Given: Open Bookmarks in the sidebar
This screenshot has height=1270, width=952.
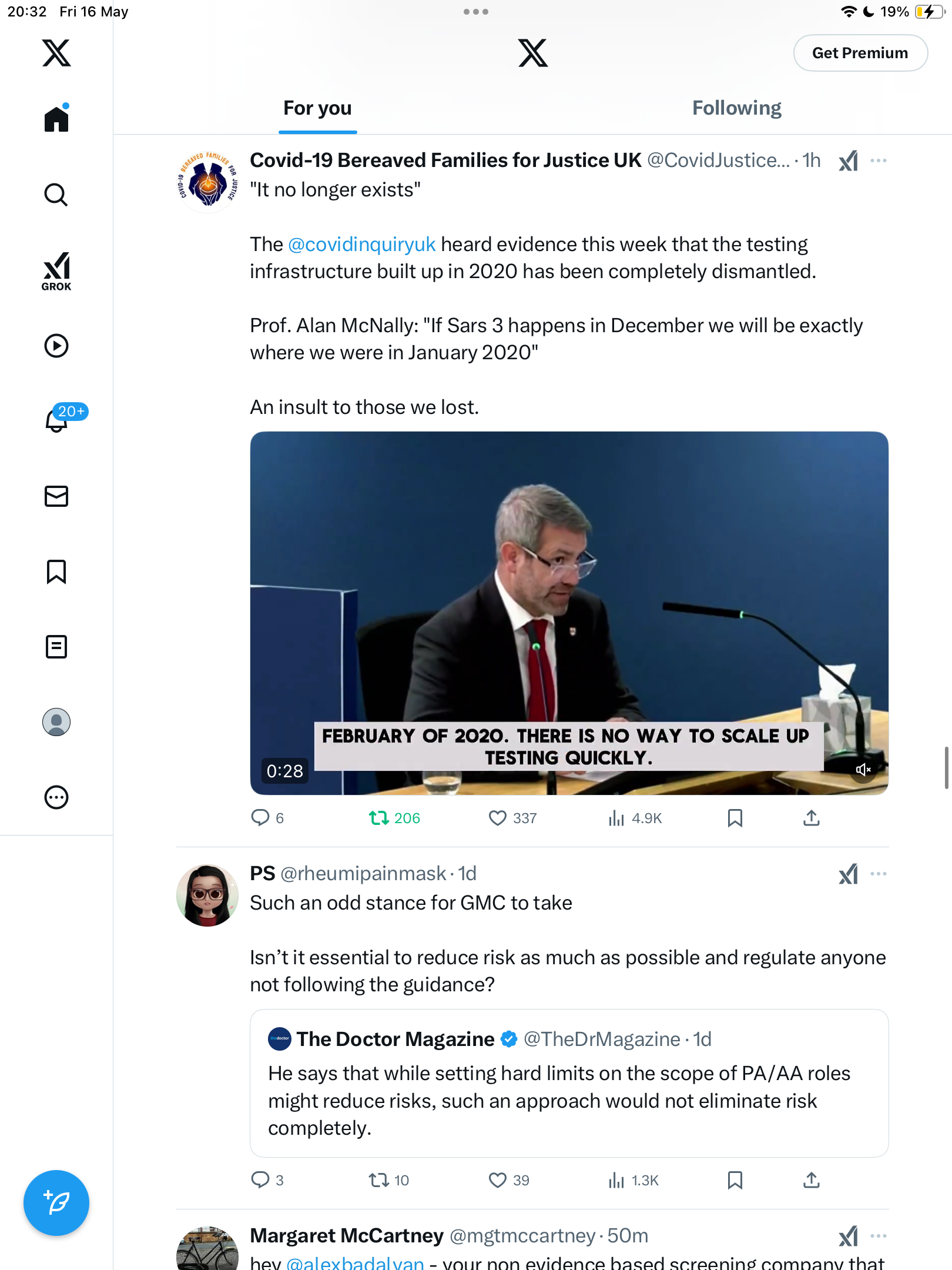Looking at the screenshot, I should coord(56,571).
